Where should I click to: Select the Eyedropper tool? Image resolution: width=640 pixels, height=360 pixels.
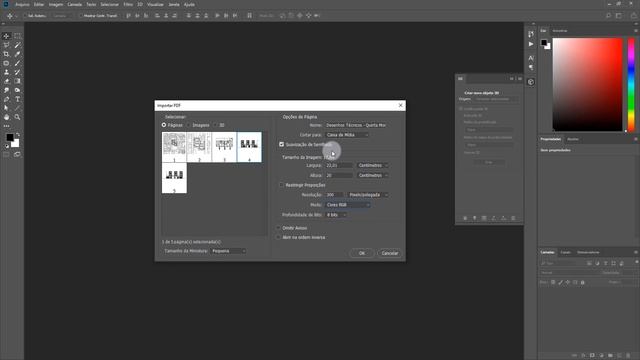pyautogui.click(x=18, y=54)
